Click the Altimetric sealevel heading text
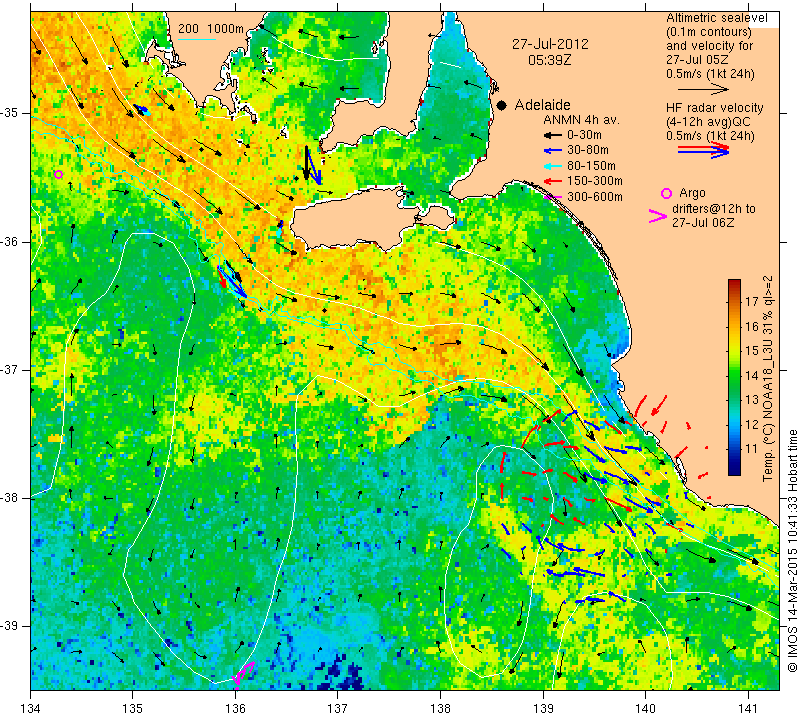 (717, 18)
